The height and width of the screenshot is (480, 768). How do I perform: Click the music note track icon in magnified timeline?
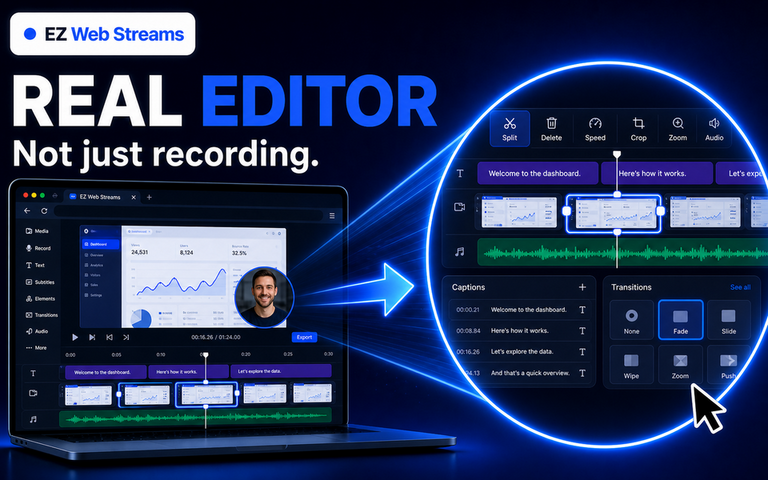(x=459, y=252)
